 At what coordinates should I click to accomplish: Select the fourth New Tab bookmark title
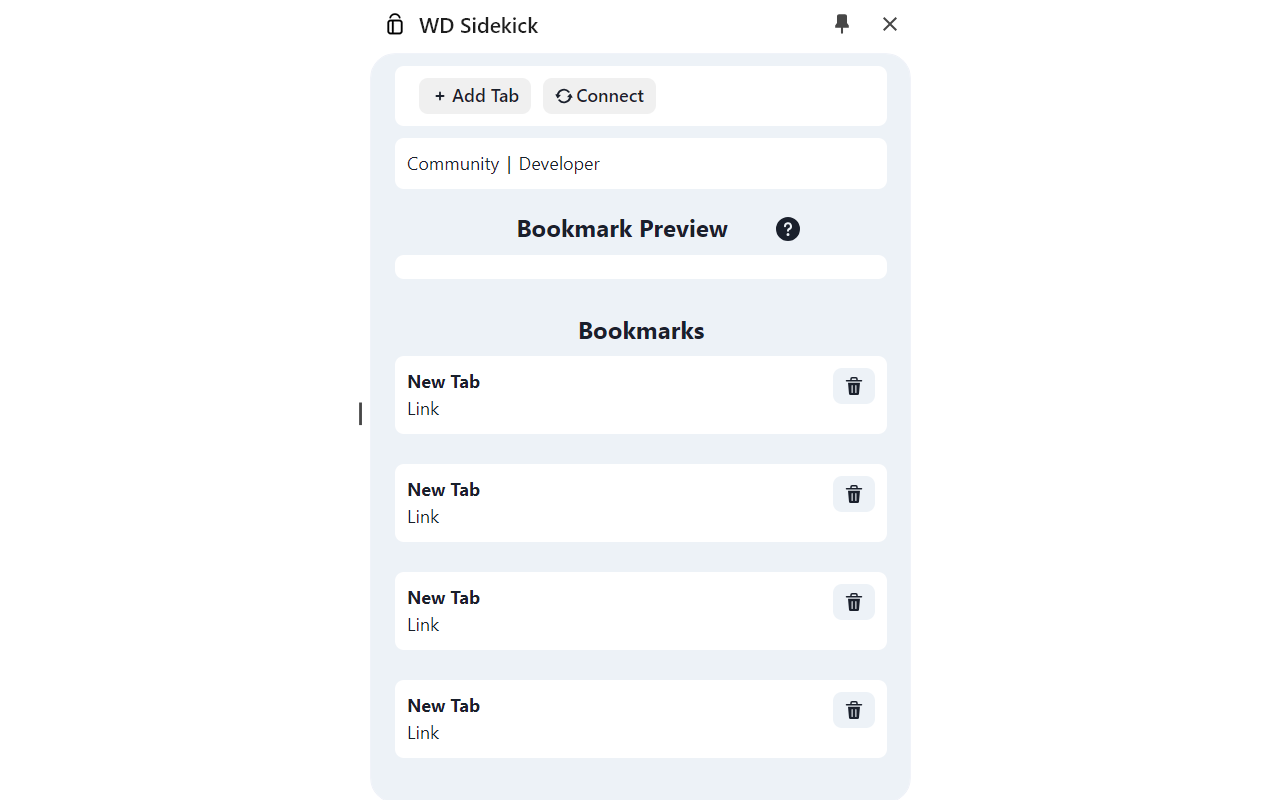(x=444, y=706)
